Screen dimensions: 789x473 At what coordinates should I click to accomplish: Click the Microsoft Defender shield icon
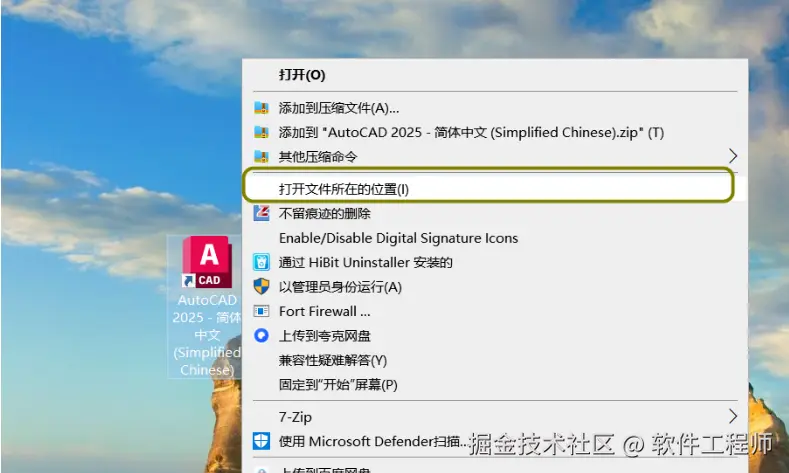coord(261,441)
